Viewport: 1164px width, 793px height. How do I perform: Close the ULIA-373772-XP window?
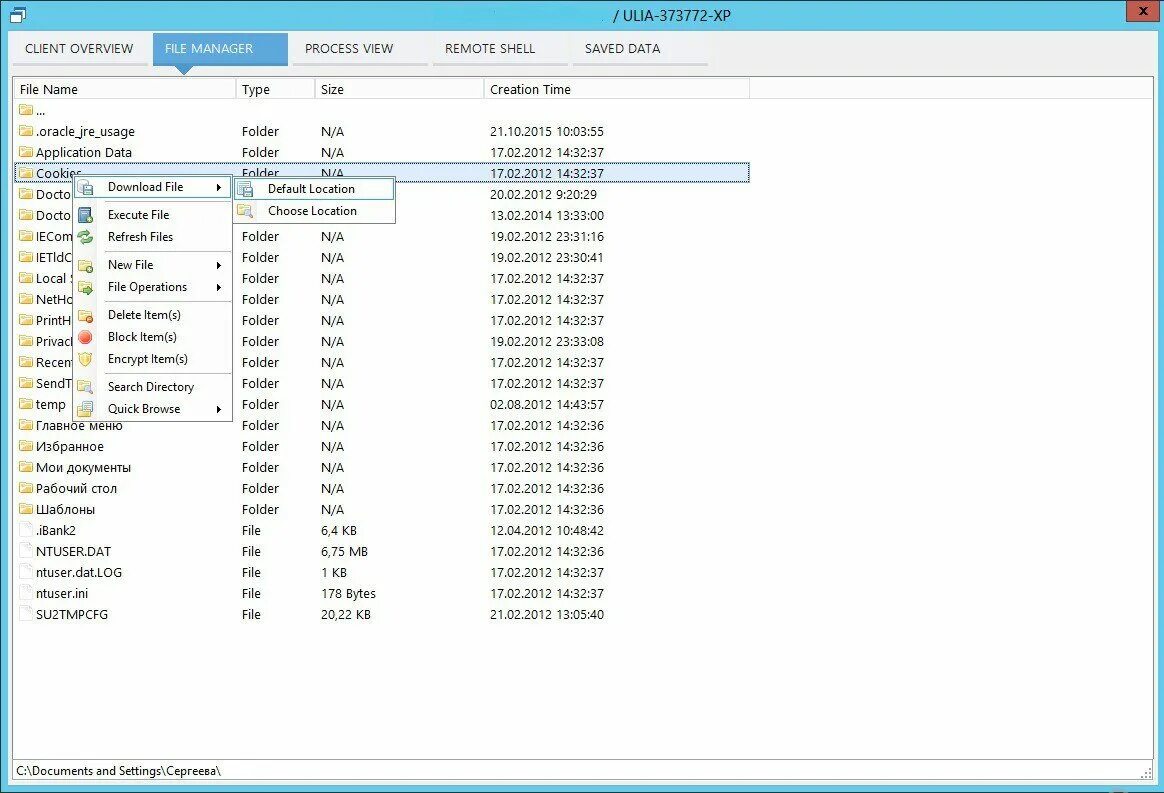point(1142,11)
